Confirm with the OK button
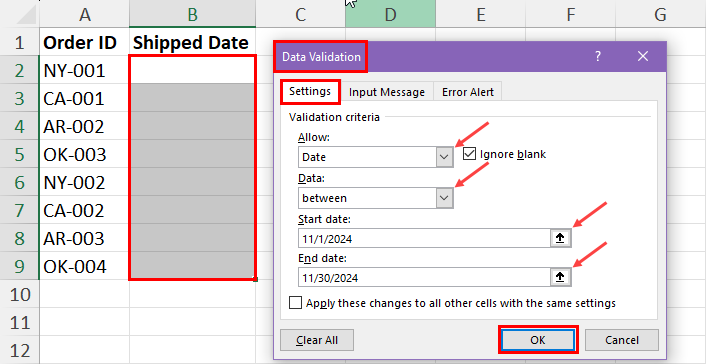 [x=538, y=340]
